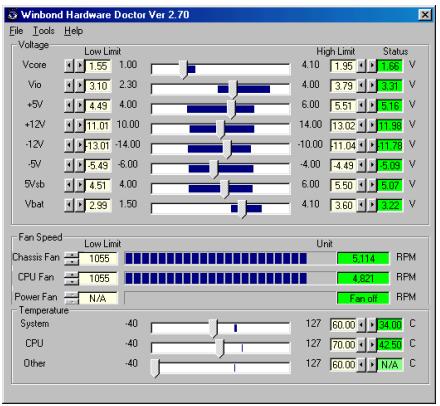Screen dimensions: 440x406
Task: Decrease +12V high limit with left arrow
Action: coord(361,126)
